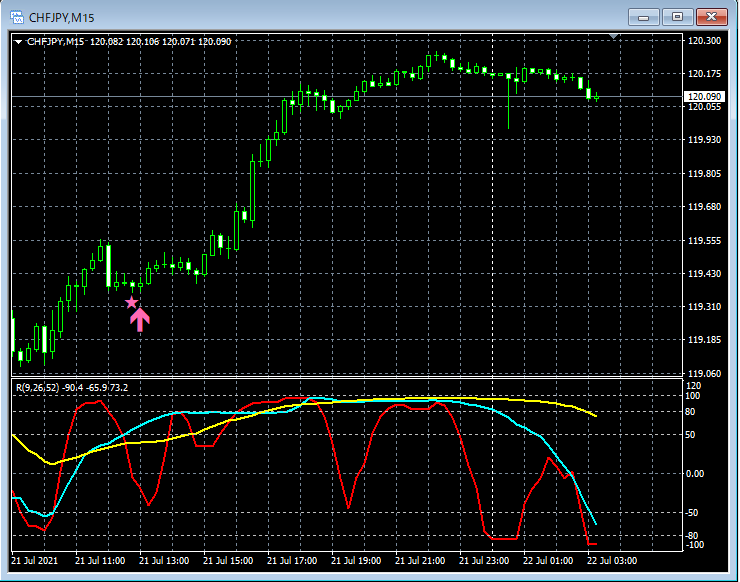The height and width of the screenshot is (582, 740).
Task: Expand the triangle dropdown before CHFJPY,M15 chart label
Action: (x=18, y=42)
